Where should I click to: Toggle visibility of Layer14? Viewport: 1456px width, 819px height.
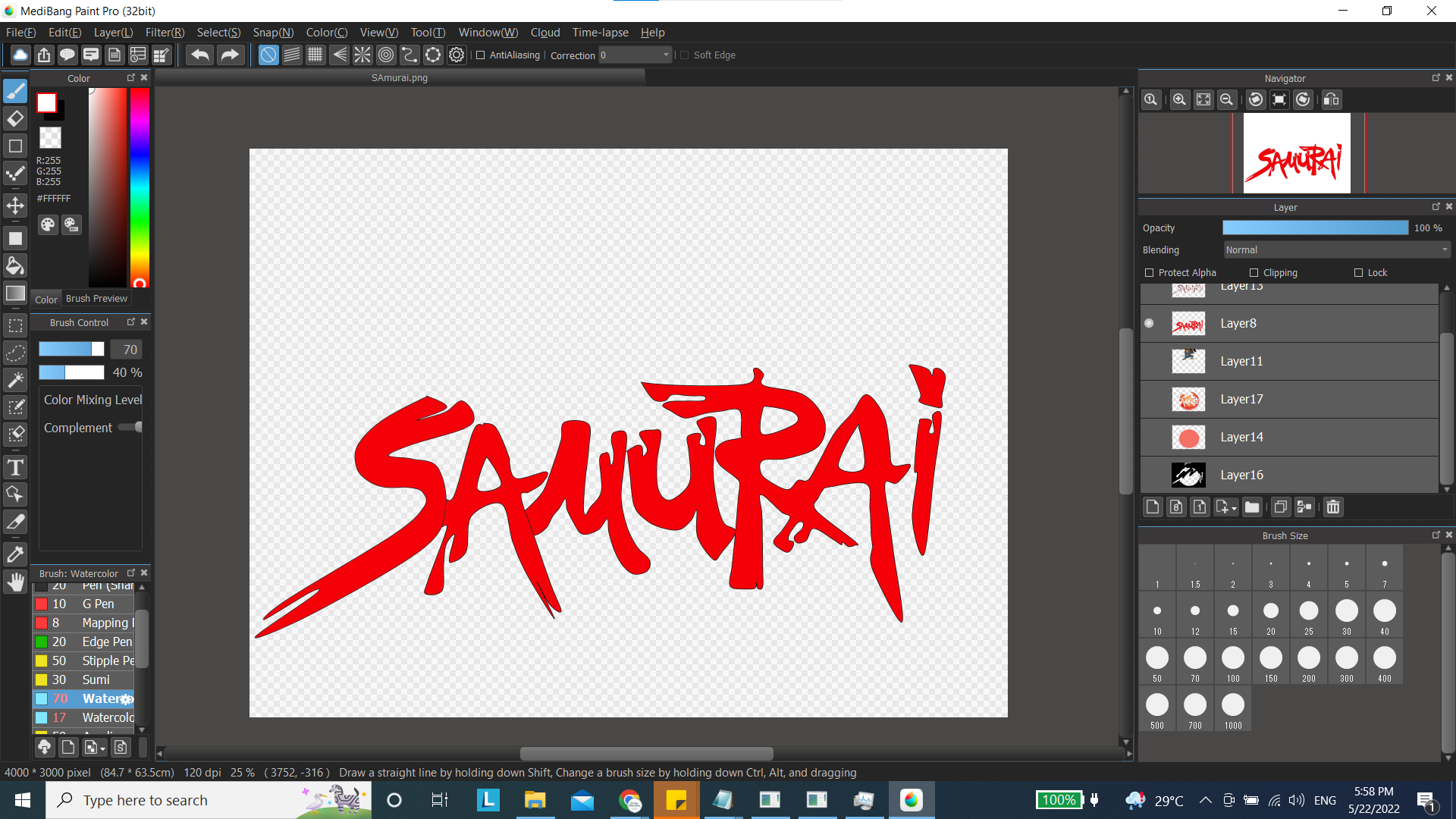[x=1149, y=438]
